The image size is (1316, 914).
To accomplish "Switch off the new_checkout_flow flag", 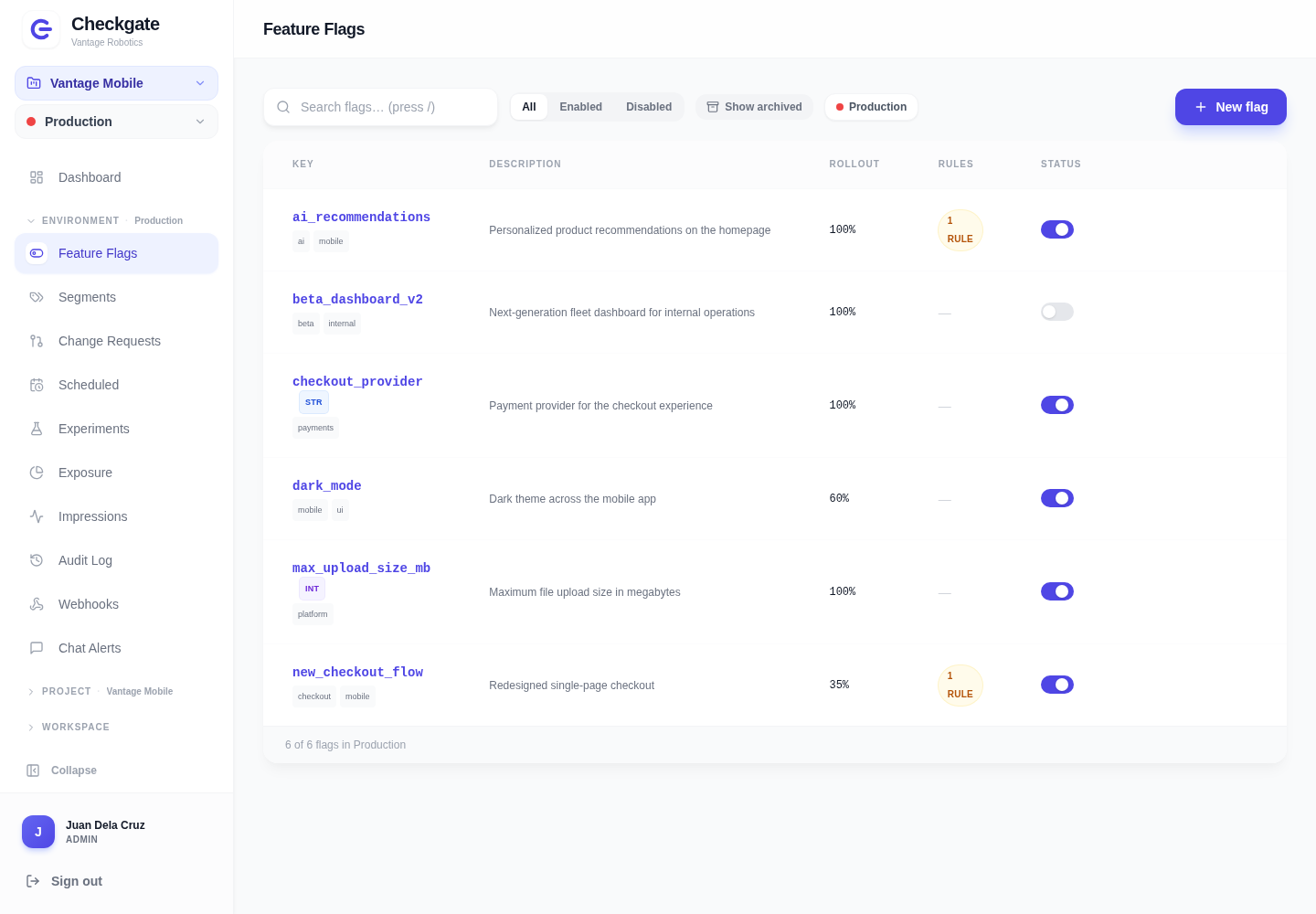I will click(1057, 685).
